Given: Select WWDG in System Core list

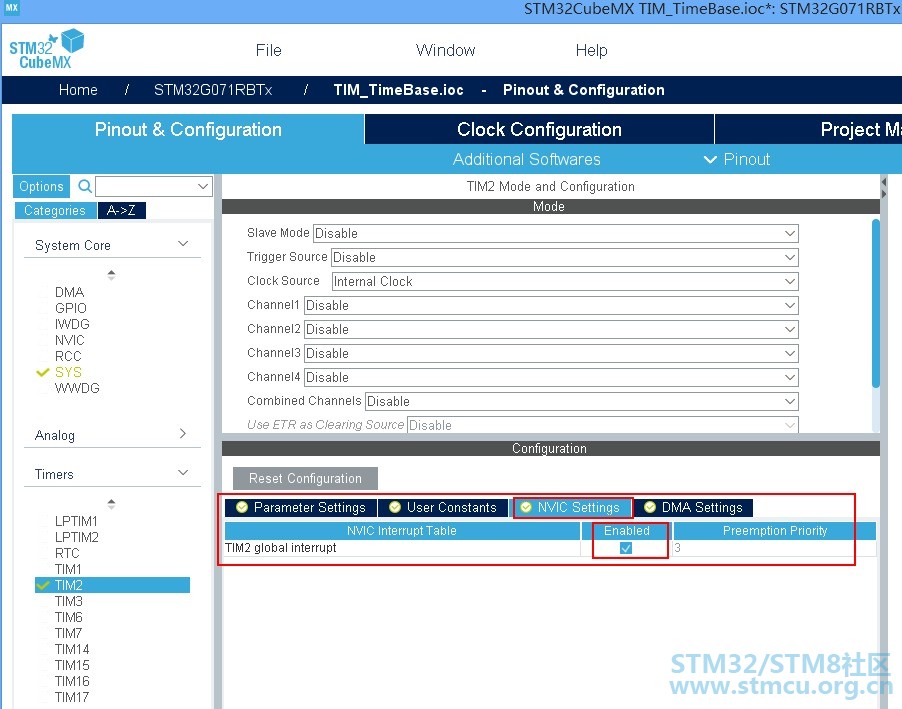Looking at the screenshot, I should click(77, 388).
